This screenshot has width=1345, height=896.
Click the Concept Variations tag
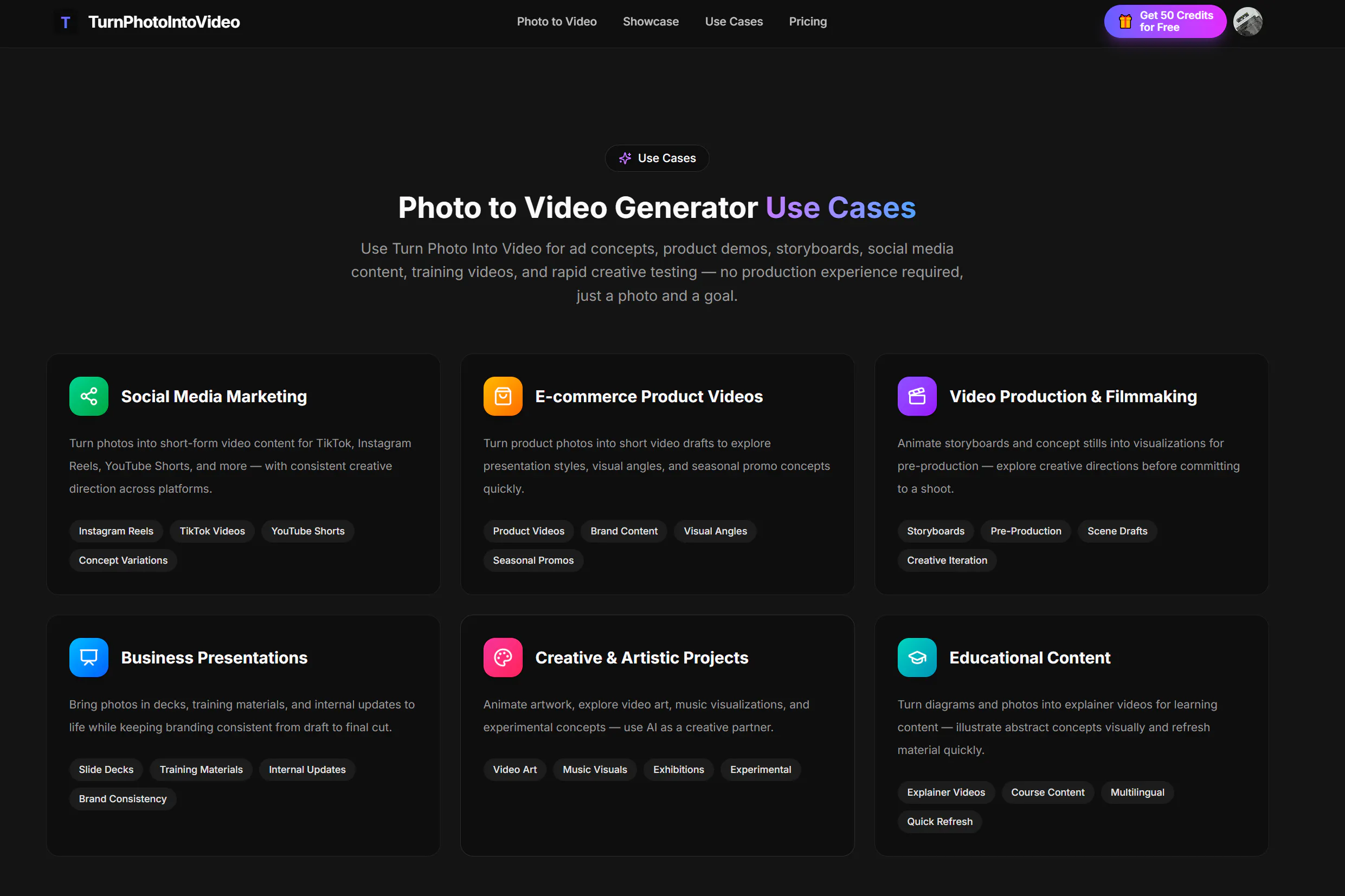[x=124, y=560]
